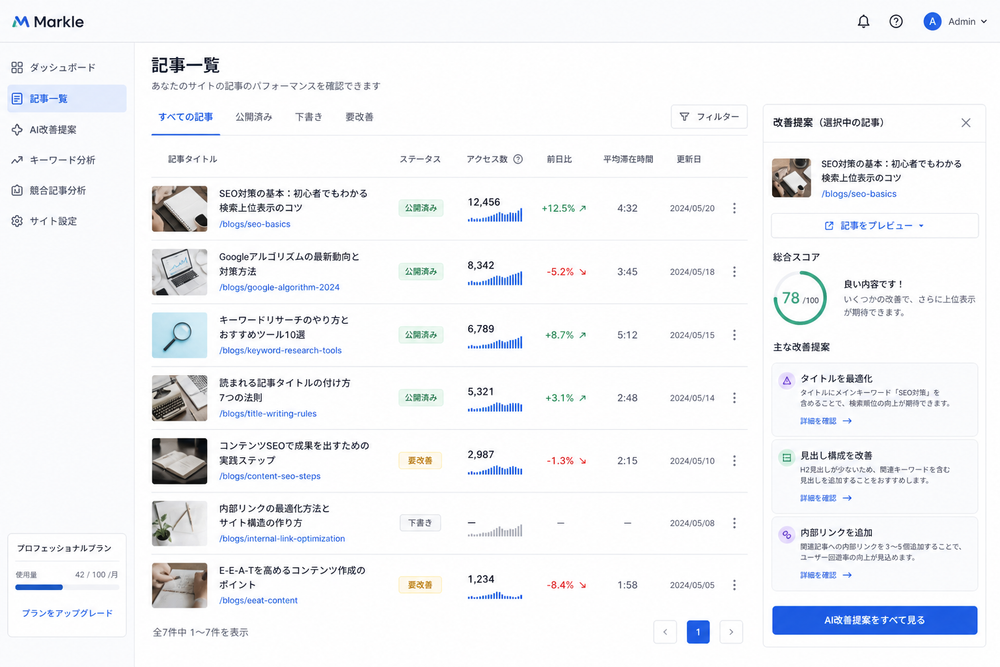Open more options for SEO対策の基本 row
The height and width of the screenshot is (667, 1000).
735,209
